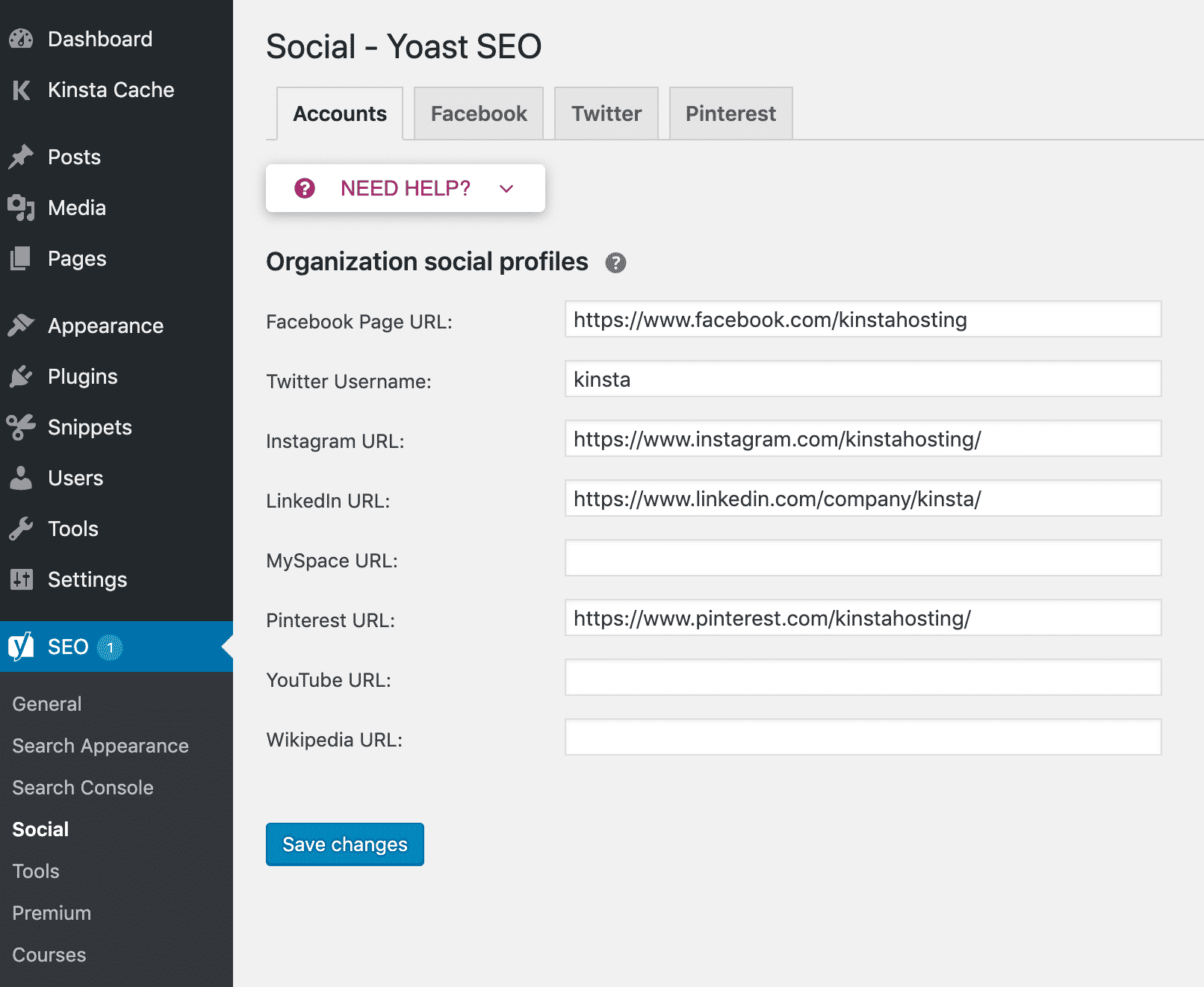The width and height of the screenshot is (1204, 987).
Task: Focus the YouTube URL text field
Action: click(x=863, y=678)
